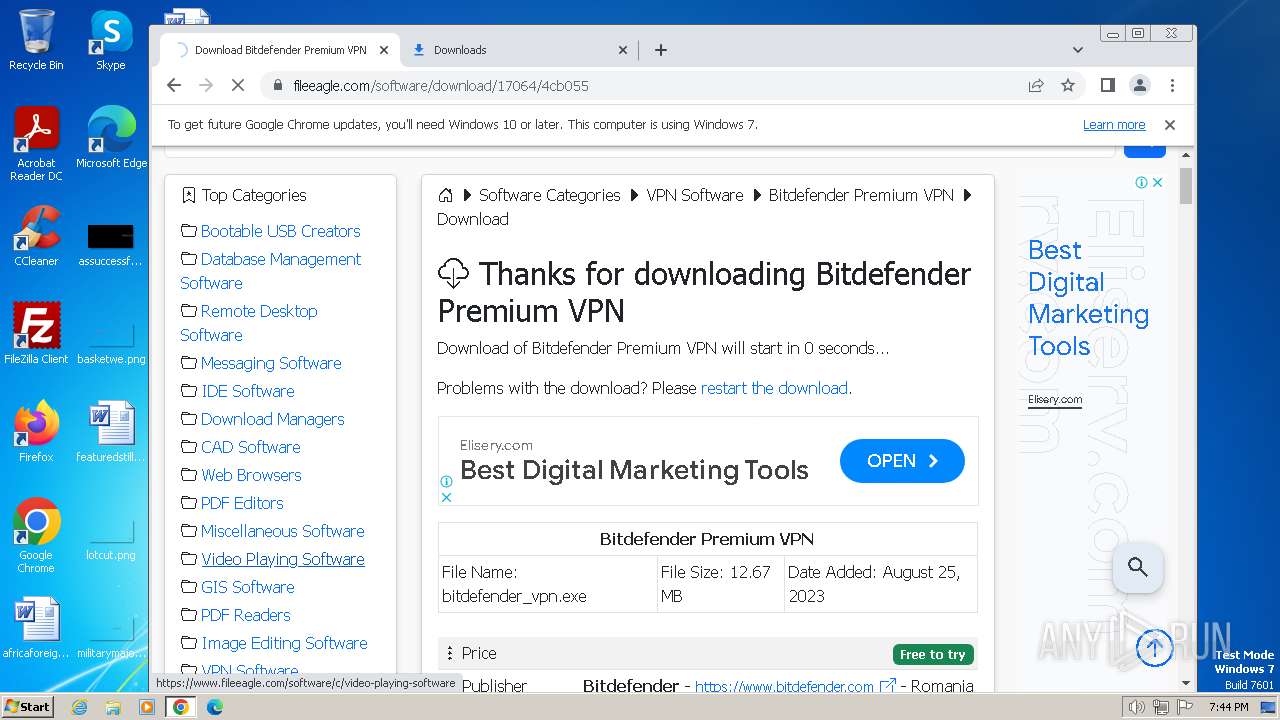Open the featuredstill Word document icon
The width and height of the screenshot is (1280, 720).
coord(111,432)
